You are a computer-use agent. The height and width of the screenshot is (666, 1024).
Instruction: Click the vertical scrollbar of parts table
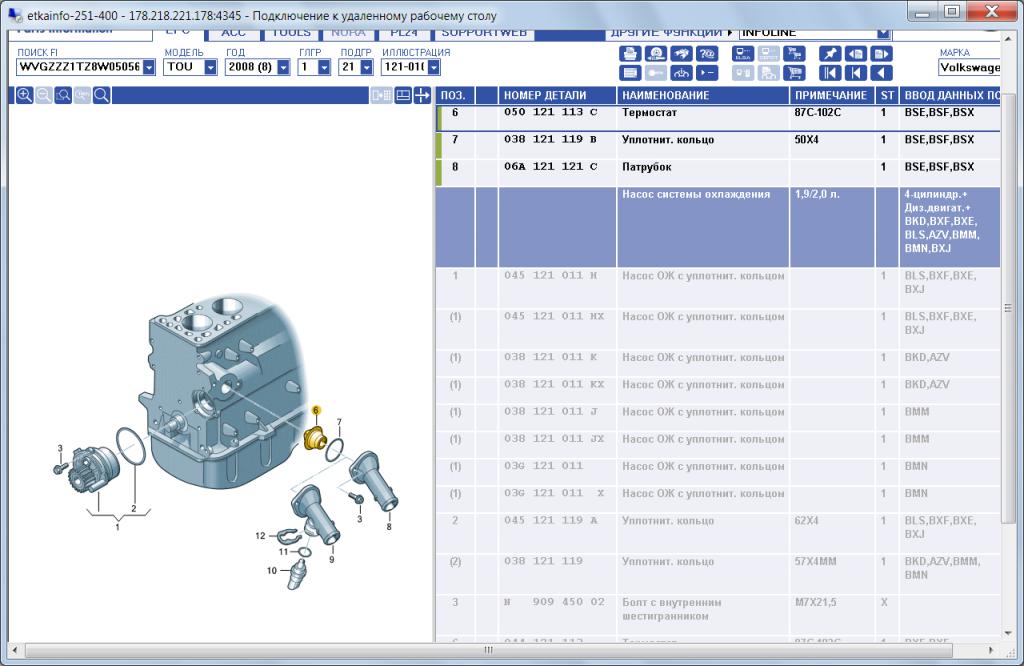pos(1008,307)
